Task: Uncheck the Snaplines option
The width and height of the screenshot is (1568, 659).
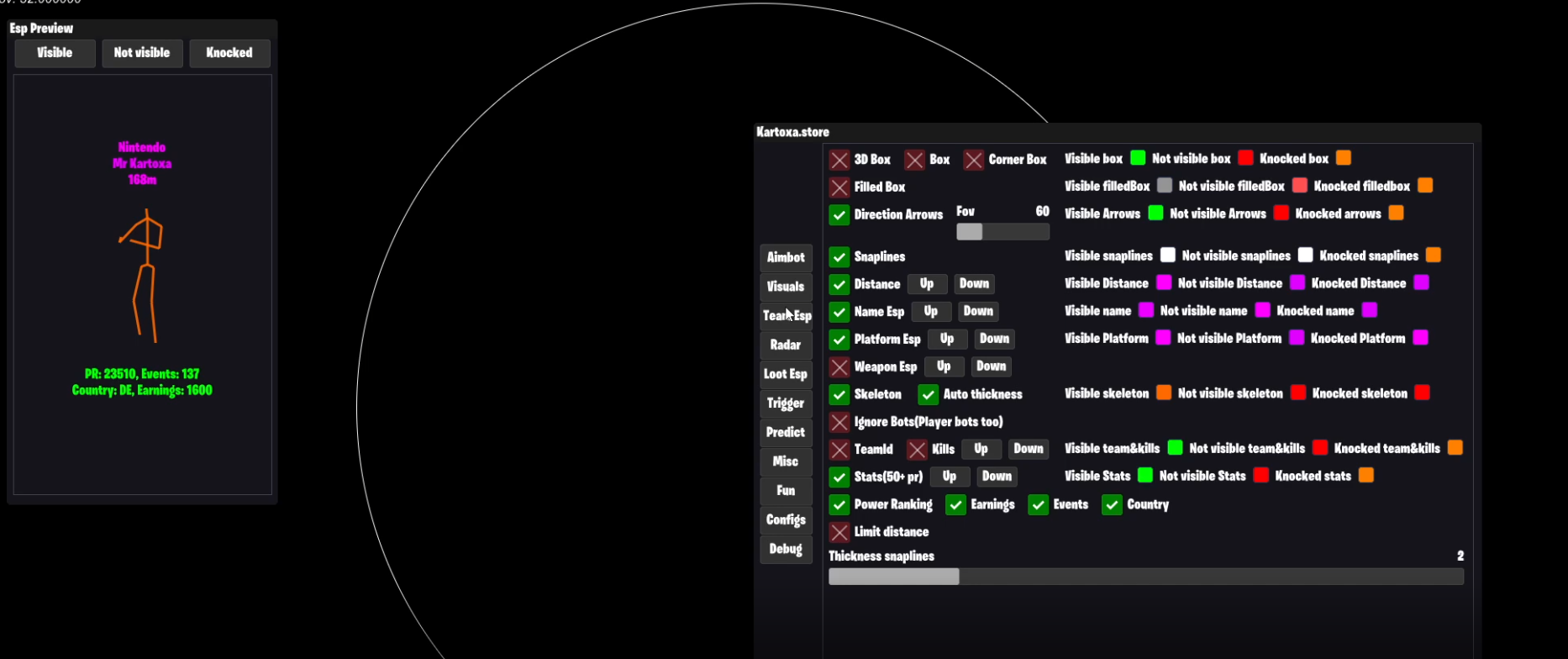Action: pyautogui.click(x=839, y=257)
